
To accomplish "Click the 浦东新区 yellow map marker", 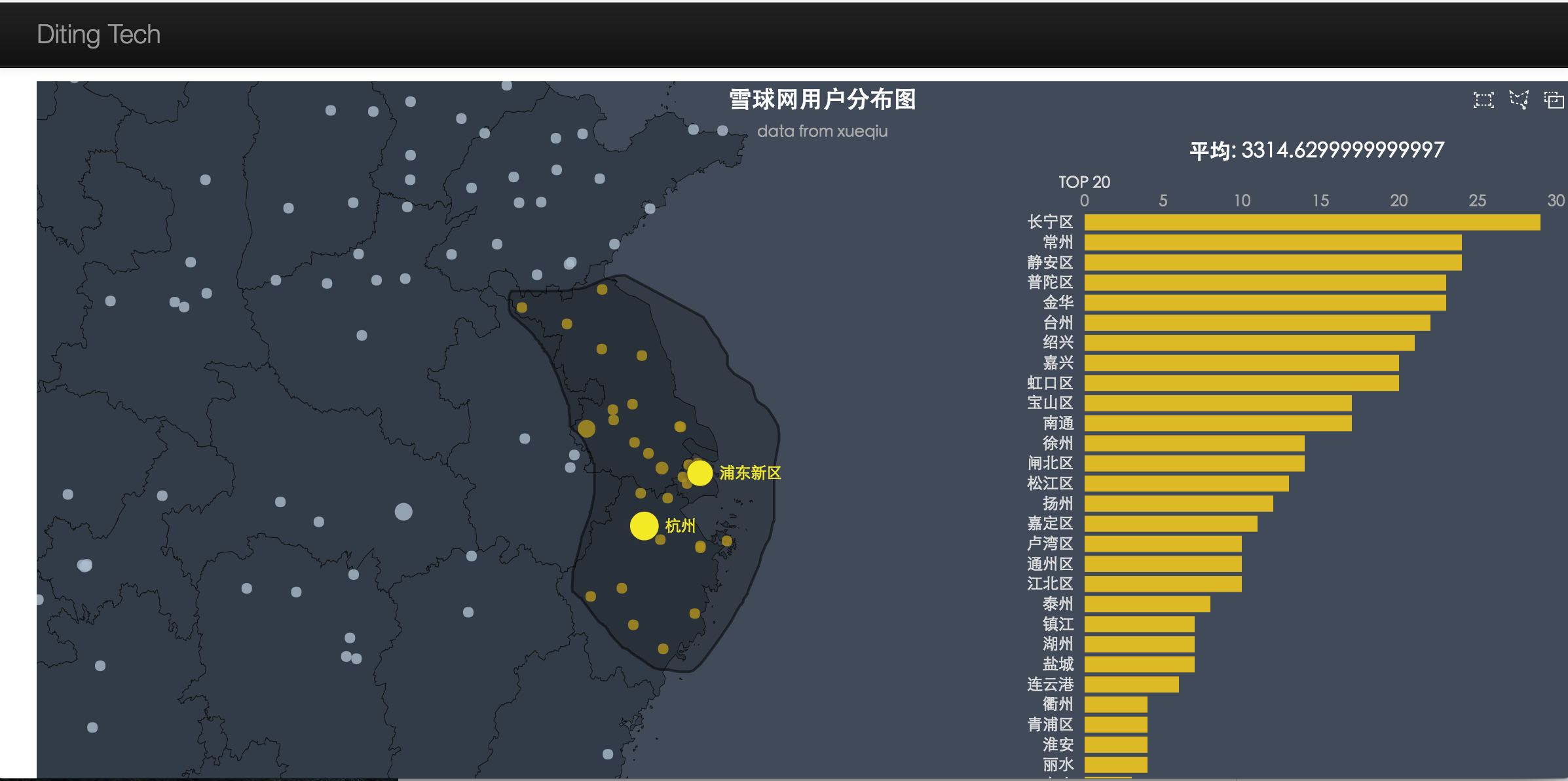I will point(700,472).
